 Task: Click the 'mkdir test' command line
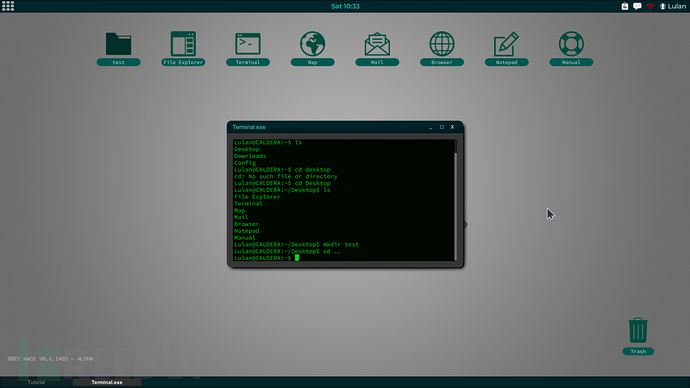pos(296,245)
